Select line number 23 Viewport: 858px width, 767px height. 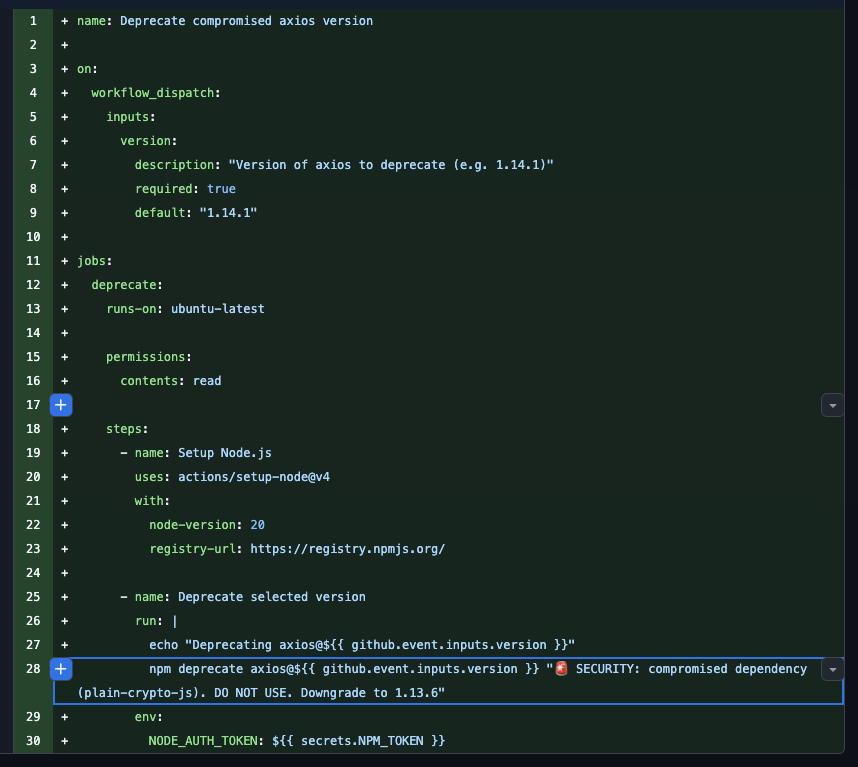33,549
